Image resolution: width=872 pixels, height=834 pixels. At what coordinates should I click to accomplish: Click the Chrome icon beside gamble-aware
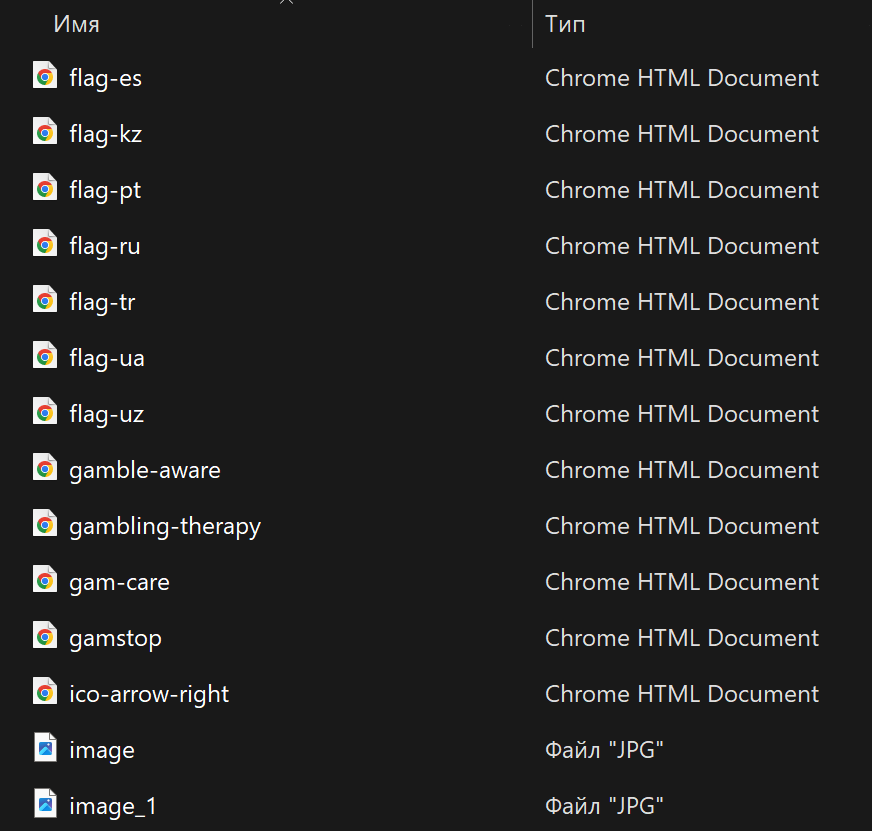(x=45, y=469)
